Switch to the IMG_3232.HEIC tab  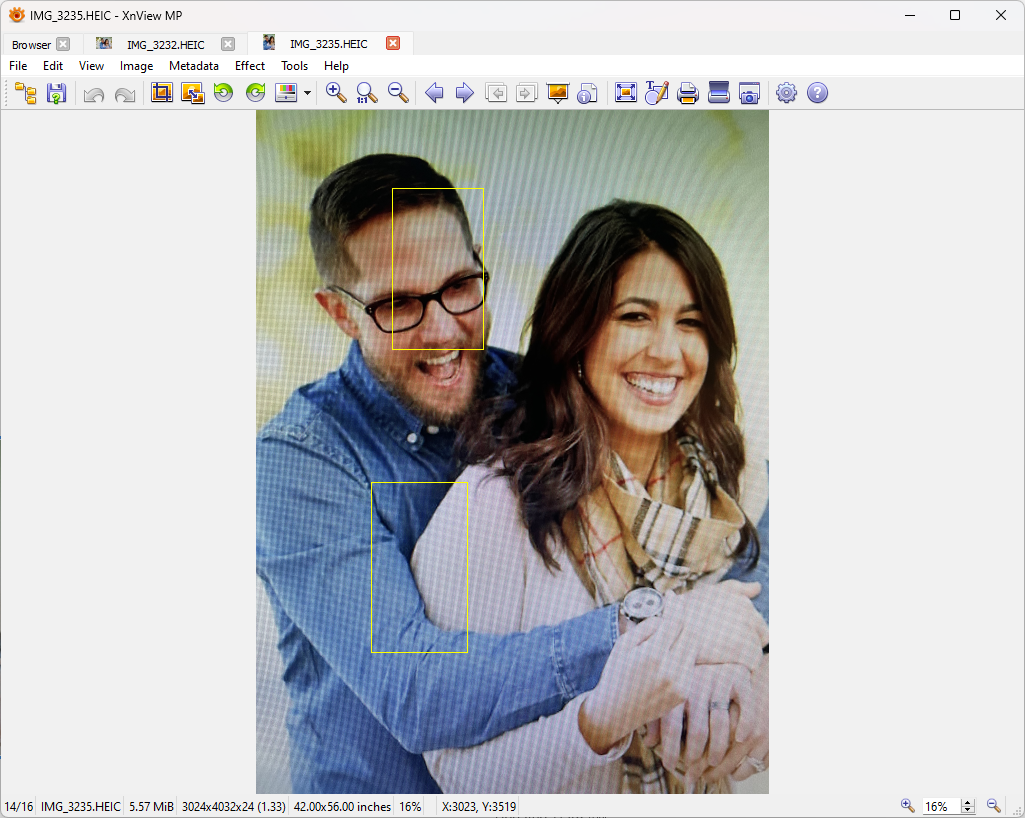pos(165,44)
